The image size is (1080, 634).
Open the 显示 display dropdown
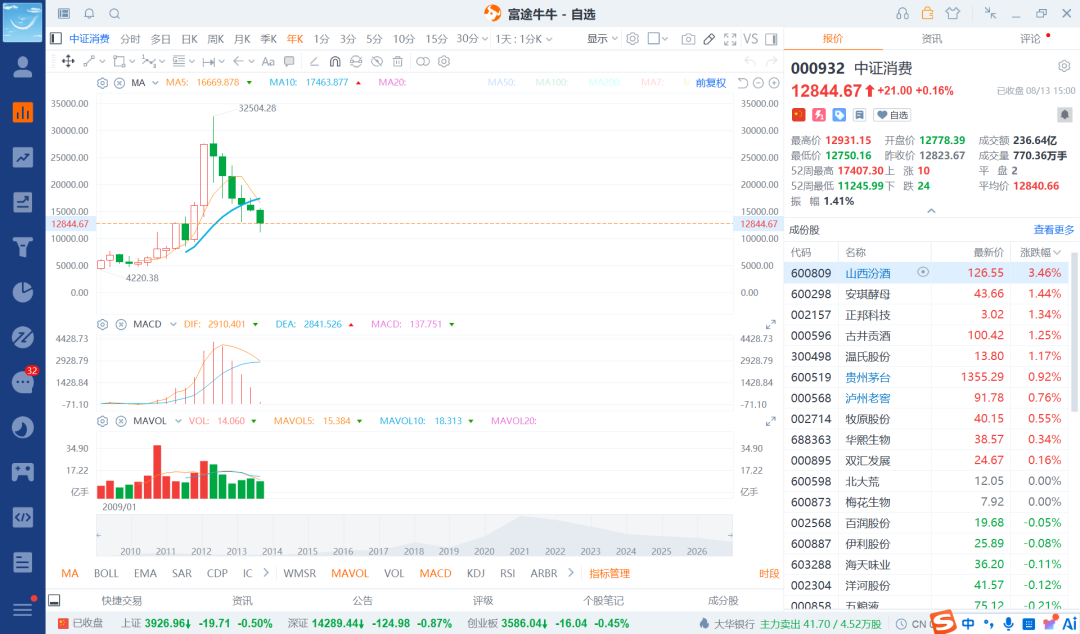tap(602, 39)
